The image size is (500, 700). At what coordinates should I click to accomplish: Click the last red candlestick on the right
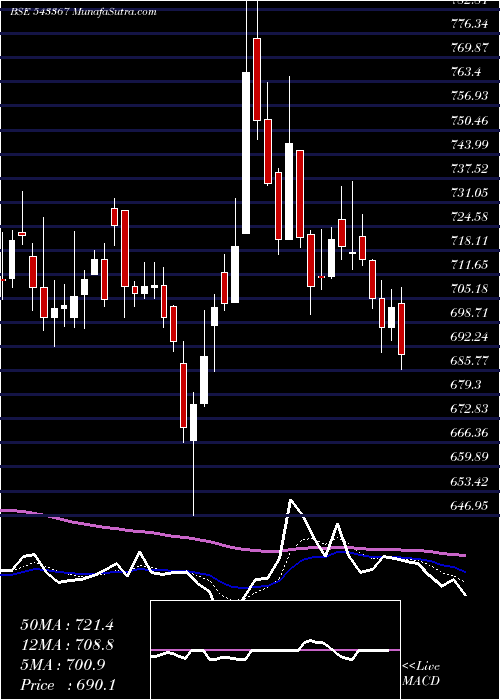tap(402, 329)
